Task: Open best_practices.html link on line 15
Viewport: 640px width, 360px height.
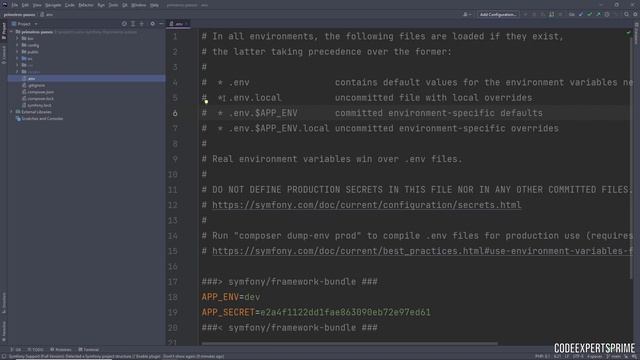Action: tap(422, 251)
